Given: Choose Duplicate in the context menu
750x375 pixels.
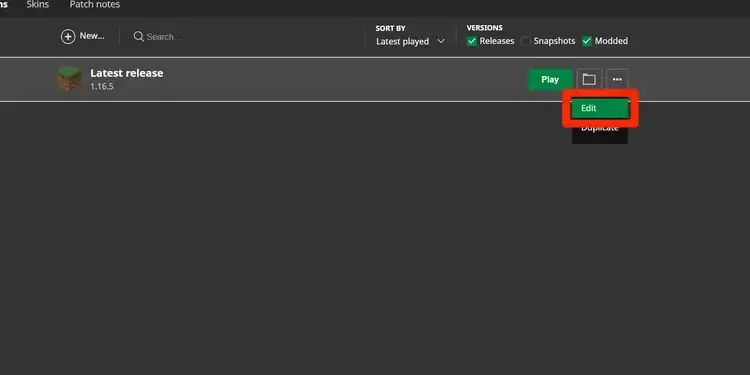Looking at the screenshot, I should pos(599,129).
